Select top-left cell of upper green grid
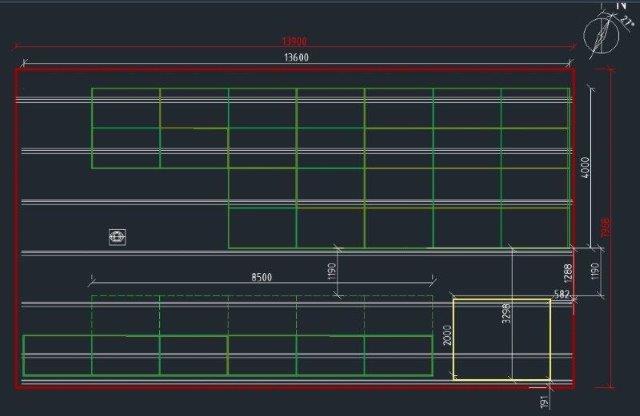 pos(126,108)
